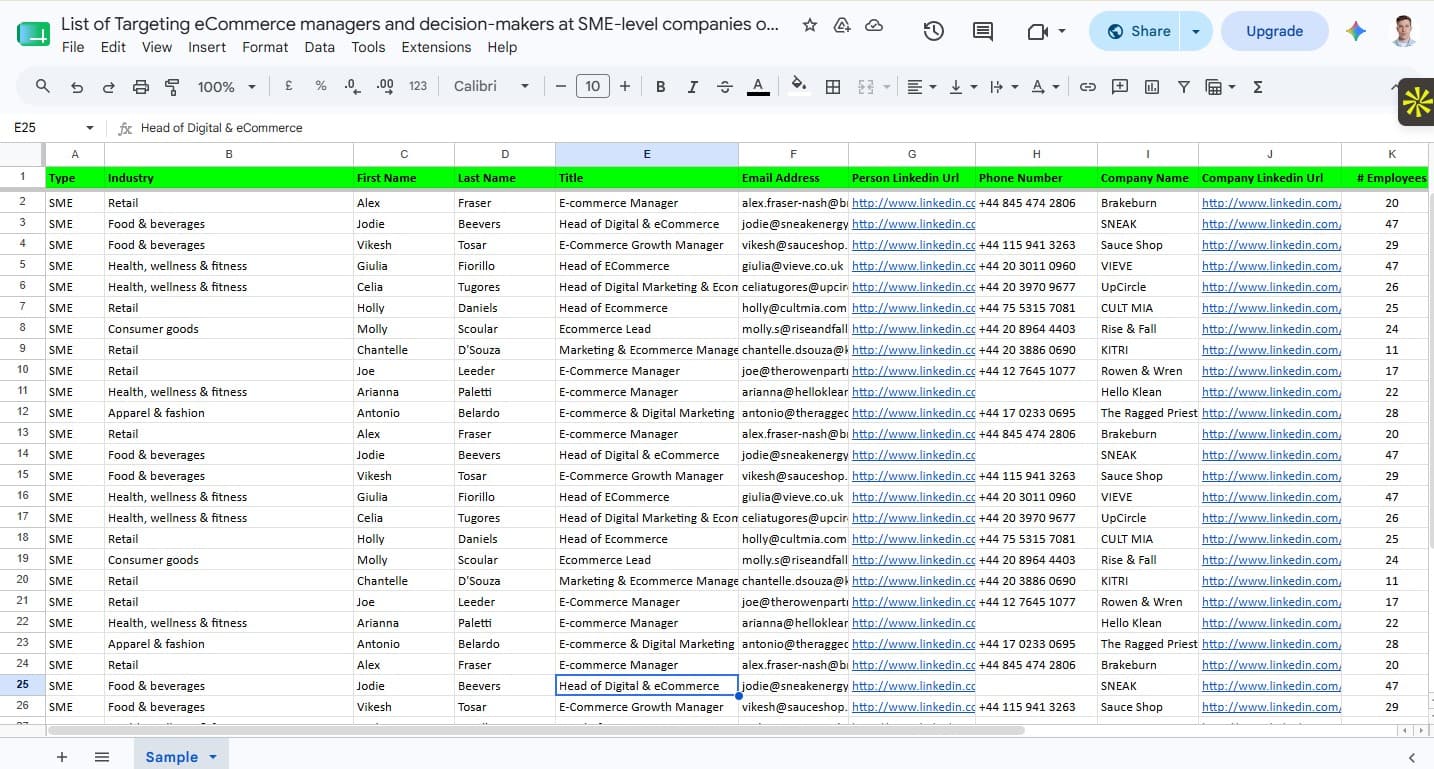Open the Data menu
The width and height of the screenshot is (1434, 769).
pos(320,47)
